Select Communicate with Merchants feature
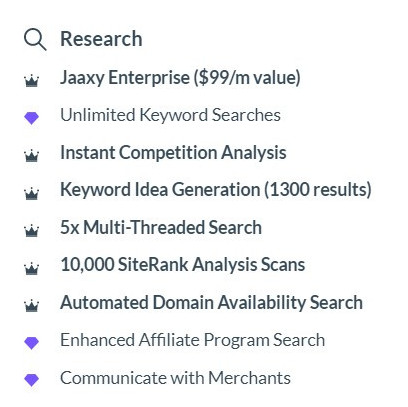408x407 pixels. (x=175, y=378)
